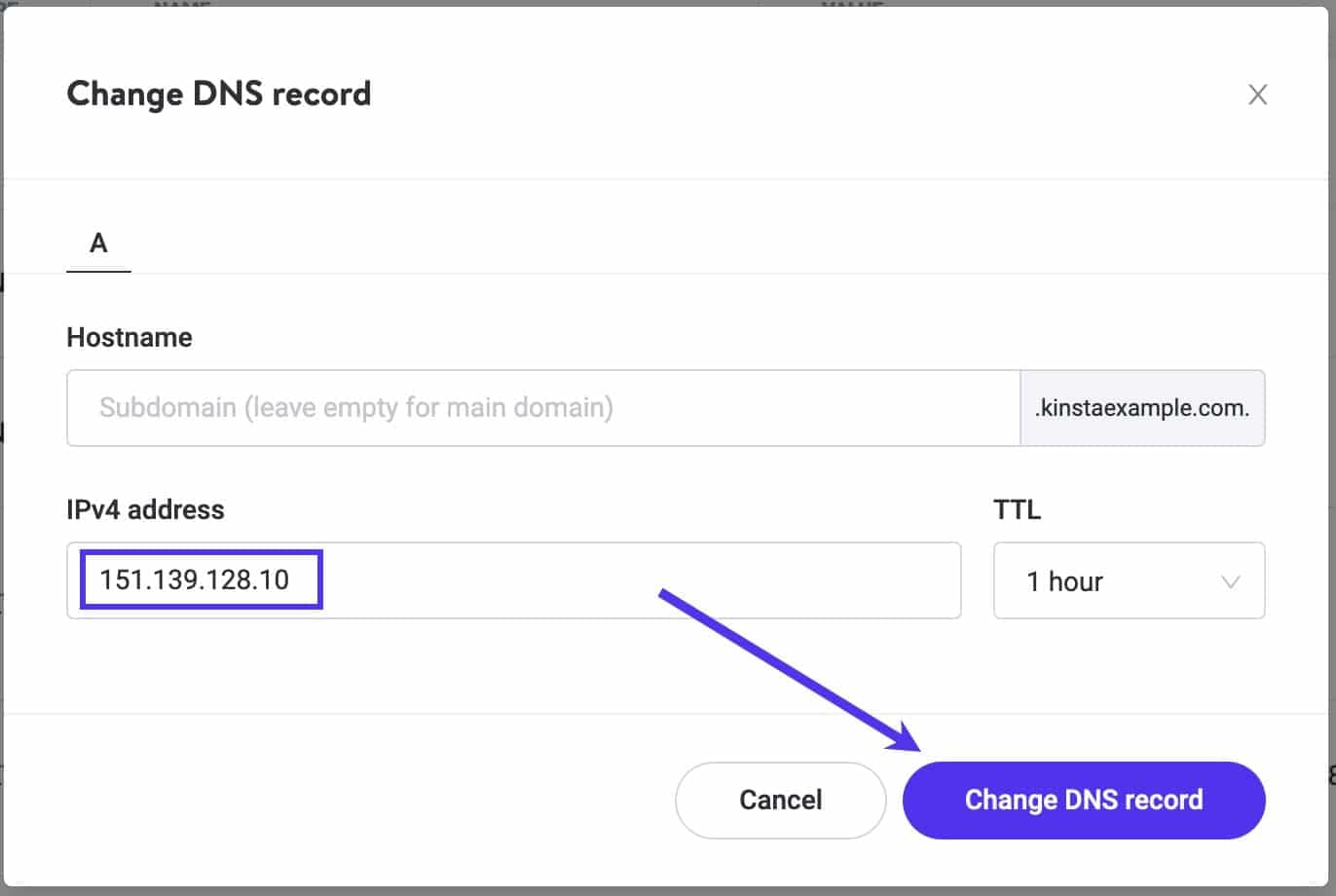
Task: Click the Change DNS record dialog title
Action: point(218,93)
